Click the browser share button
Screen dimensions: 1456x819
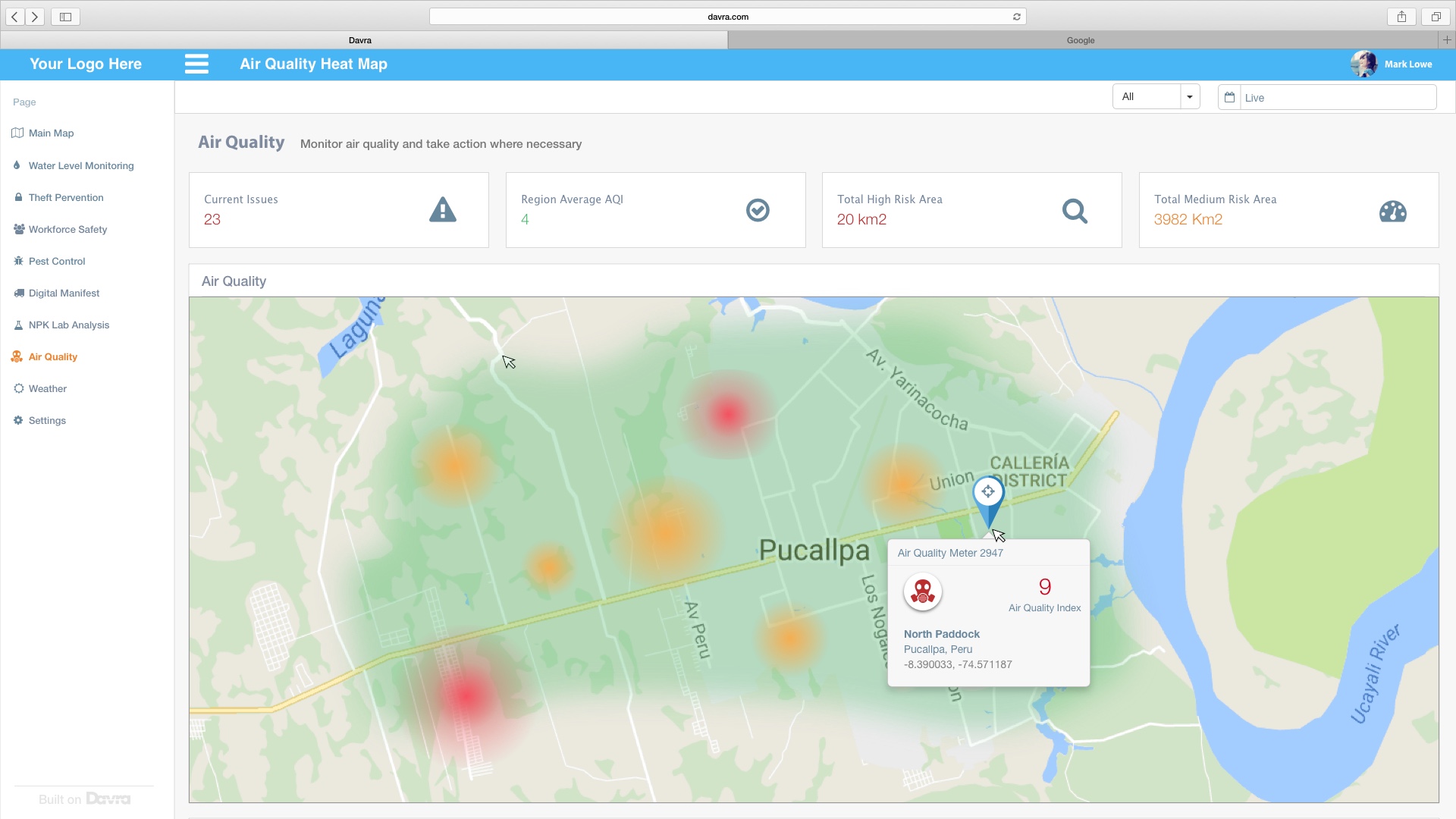pyautogui.click(x=1401, y=17)
